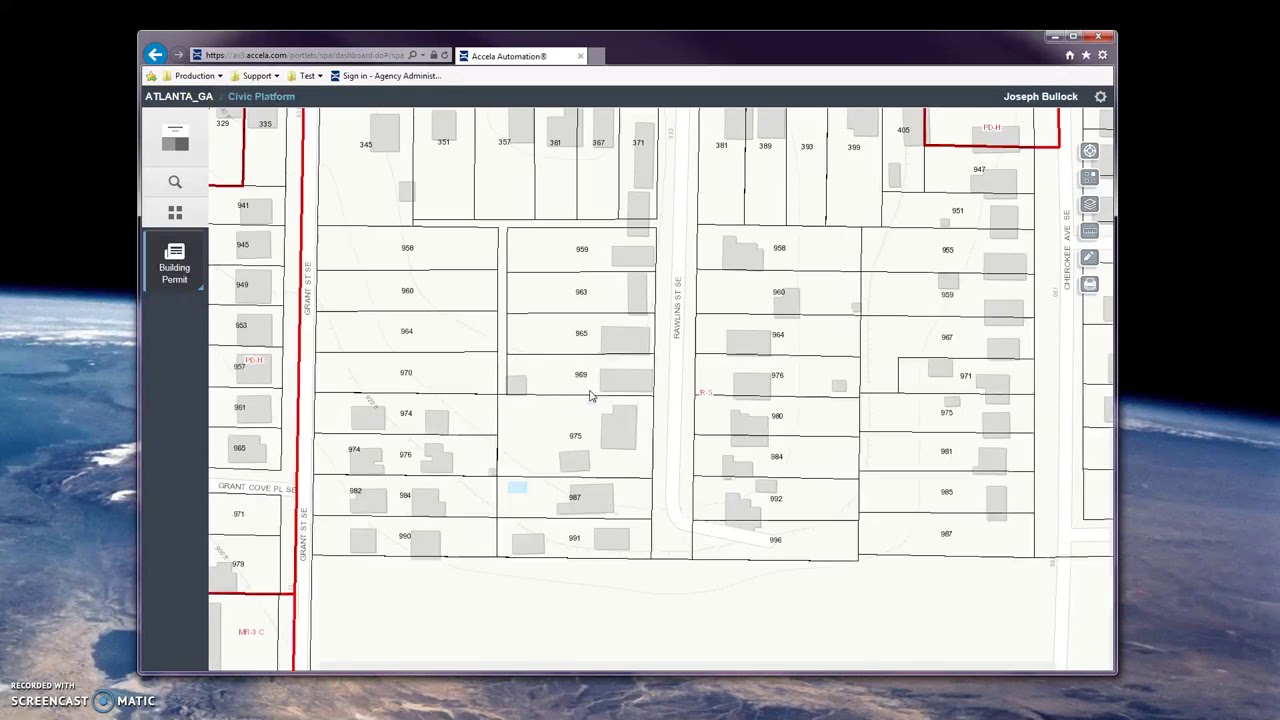The height and width of the screenshot is (720, 1280).
Task: Click parcel 996 on the map
Action: click(x=775, y=540)
